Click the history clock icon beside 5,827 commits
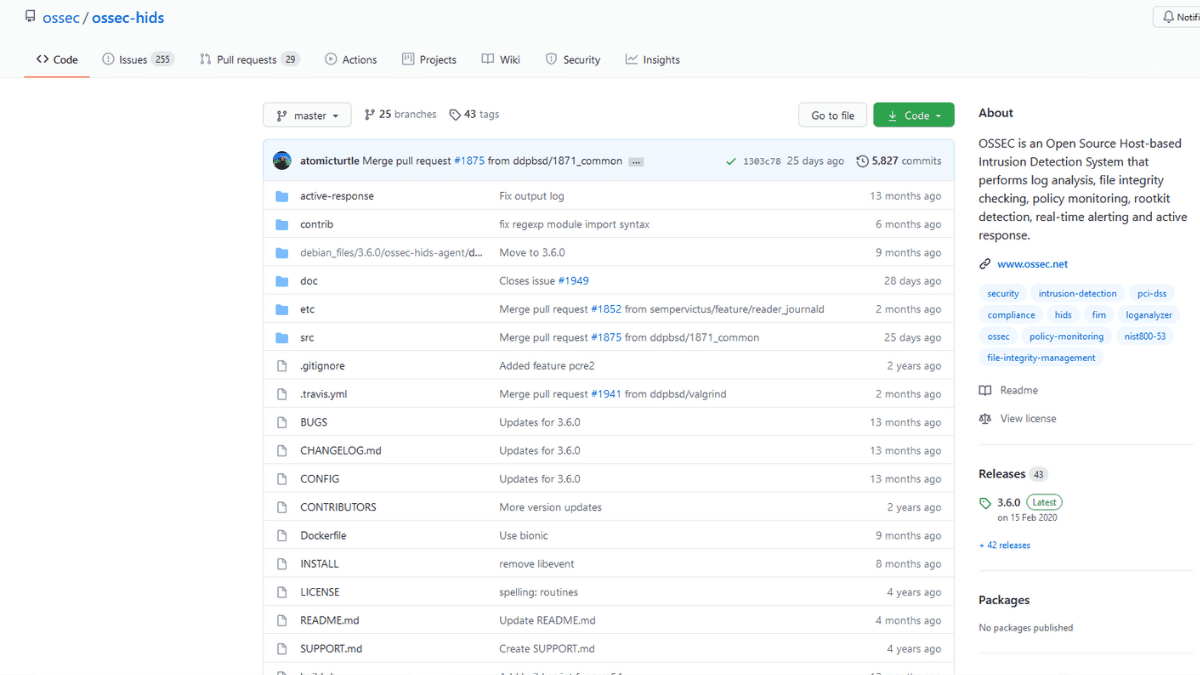Viewport: 1200px width, 675px height. (862, 161)
